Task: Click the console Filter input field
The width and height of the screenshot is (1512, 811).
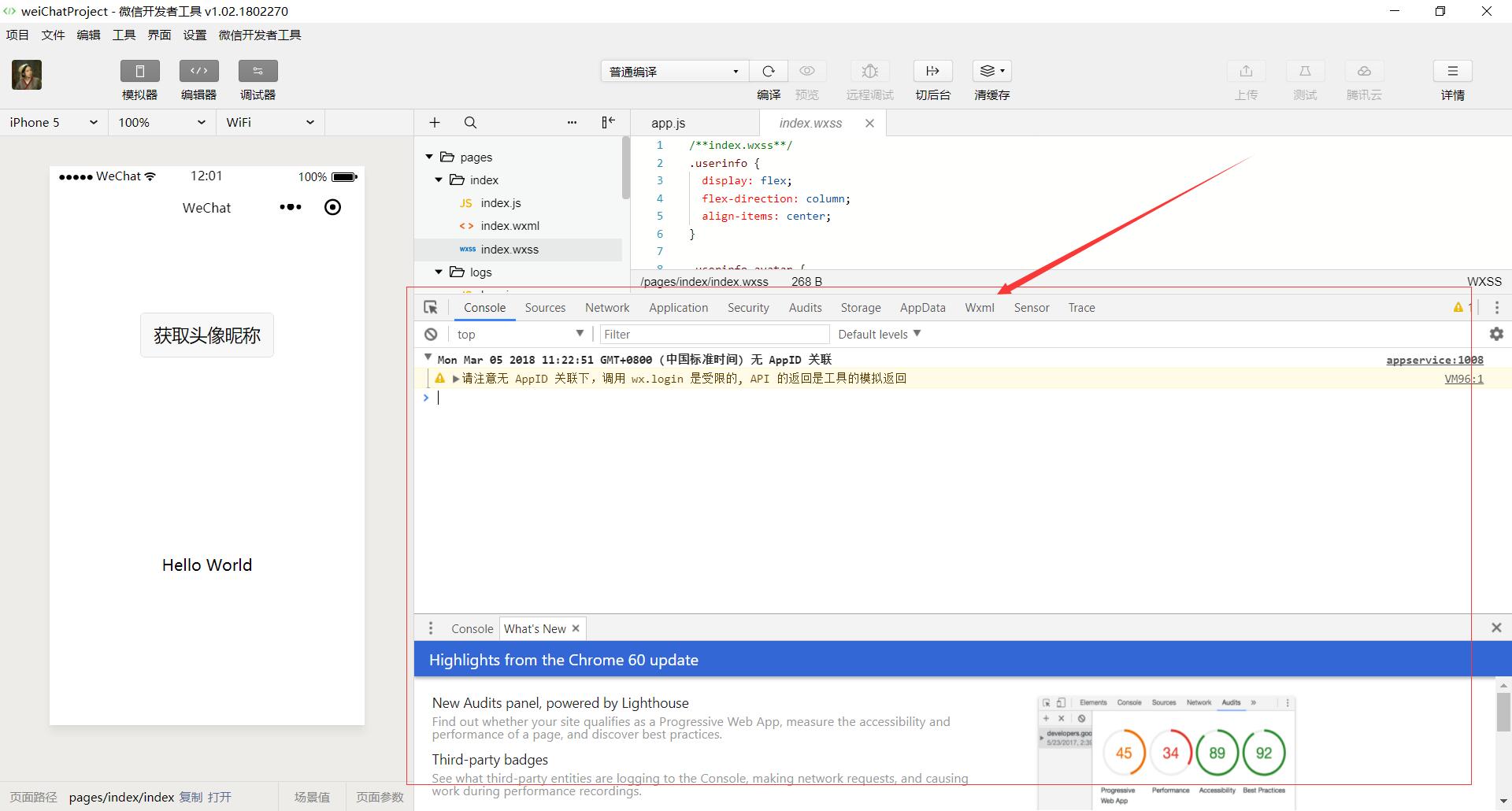Action: click(x=714, y=334)
